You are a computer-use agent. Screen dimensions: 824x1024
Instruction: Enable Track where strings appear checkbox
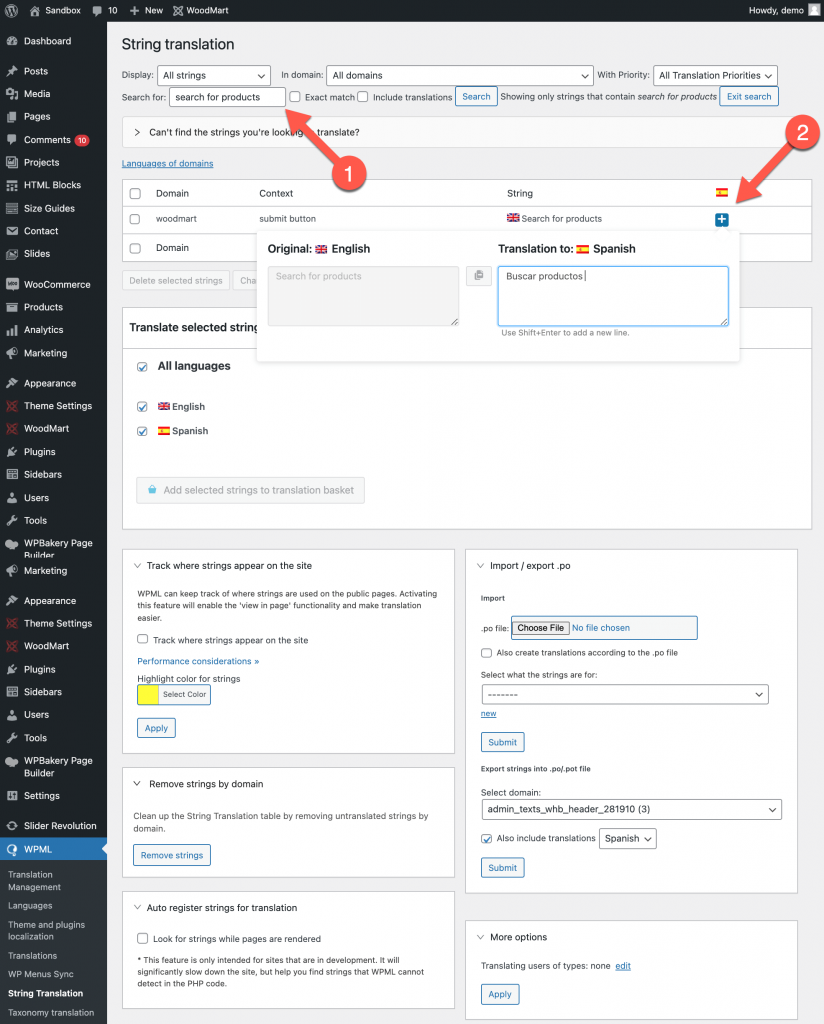(x=142, y=639)
